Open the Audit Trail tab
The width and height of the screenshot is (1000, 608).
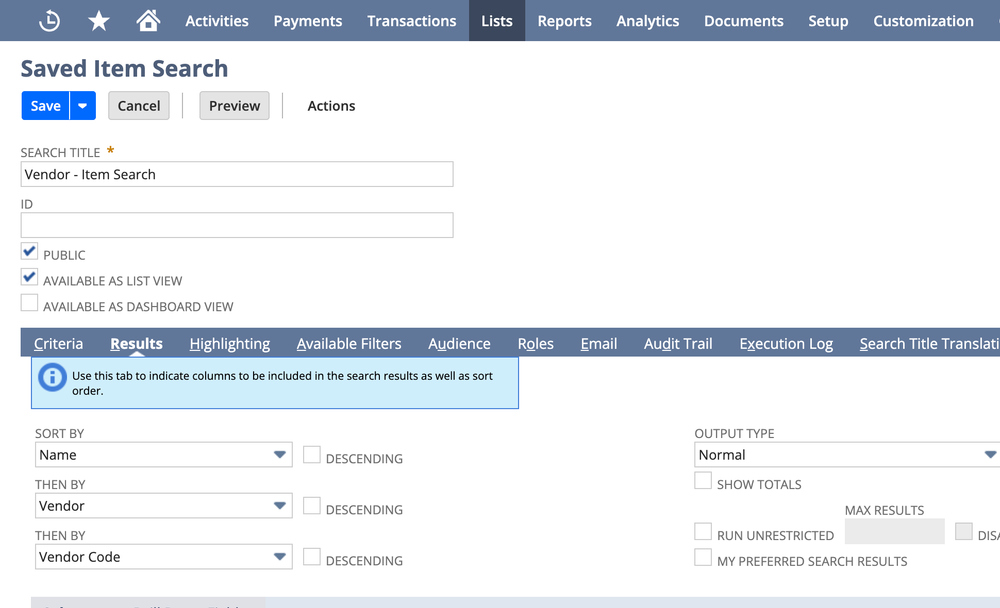[x=677, y=343]
